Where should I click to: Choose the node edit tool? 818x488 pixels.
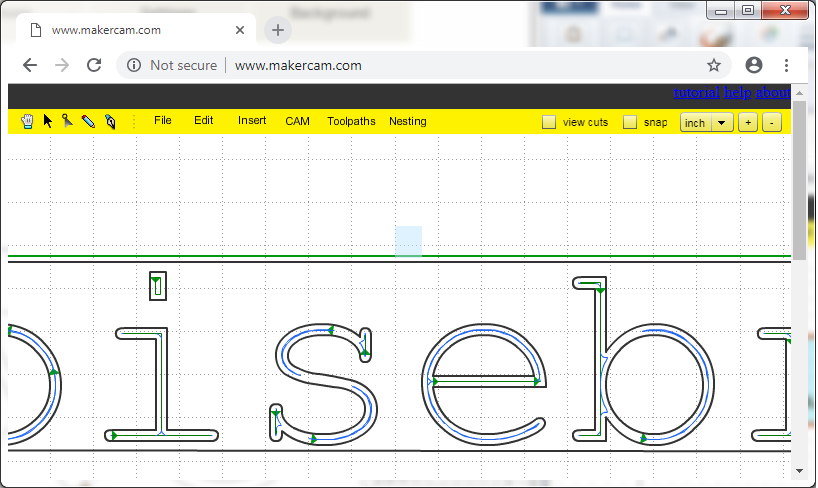[x=67, y=122]
